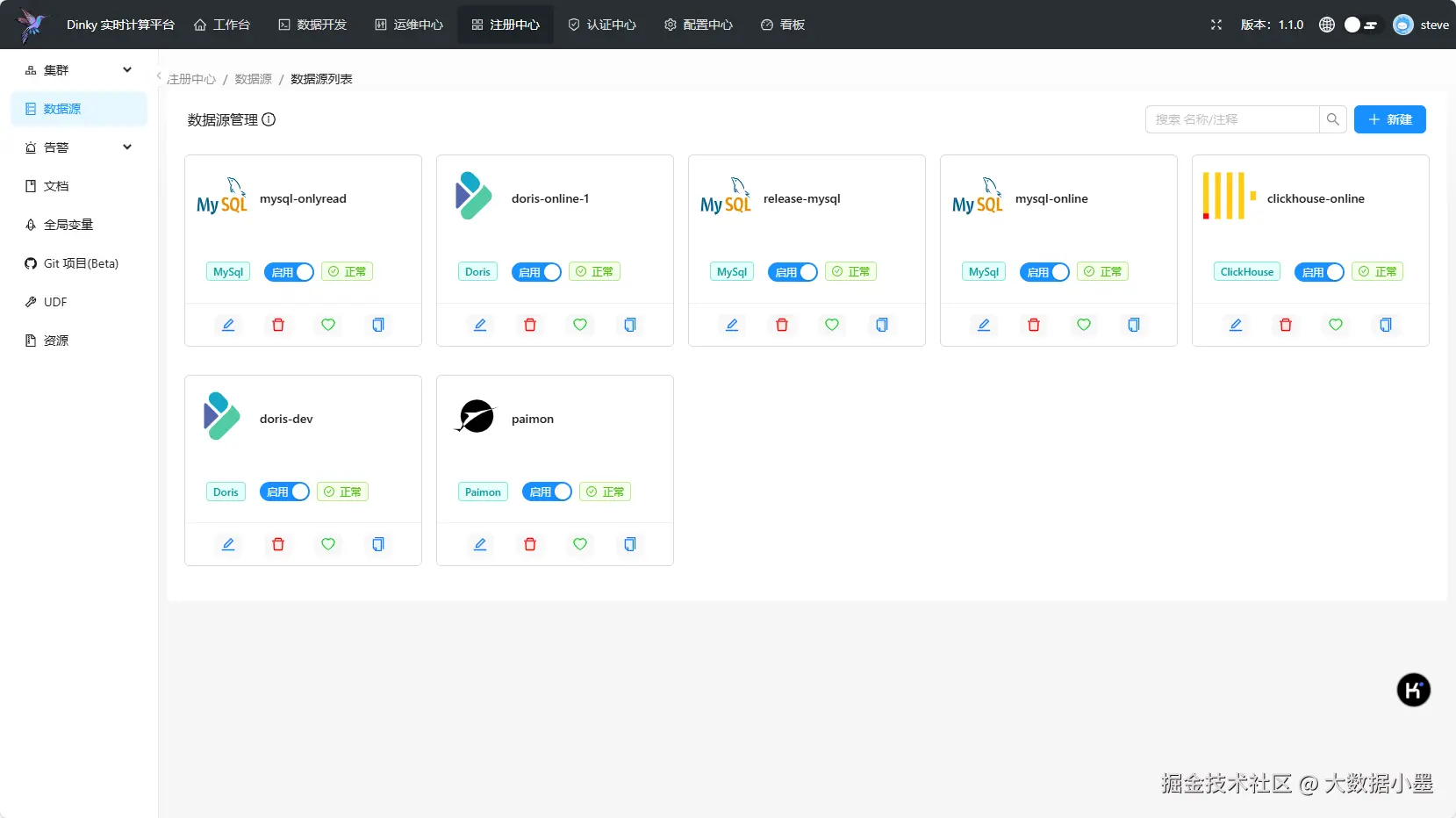This screenshot has height=818, width=1456.
Task: Click the search magnifier button
Action: pyautogui.click(x=1333, y=119)
